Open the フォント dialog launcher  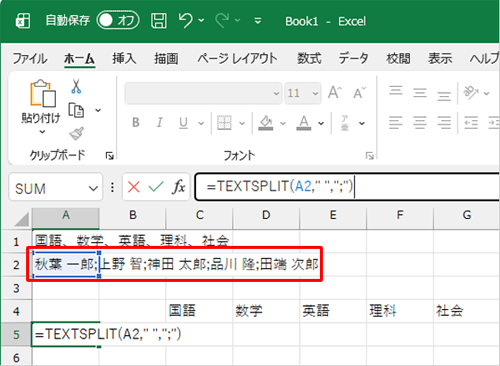coord(369,155)
